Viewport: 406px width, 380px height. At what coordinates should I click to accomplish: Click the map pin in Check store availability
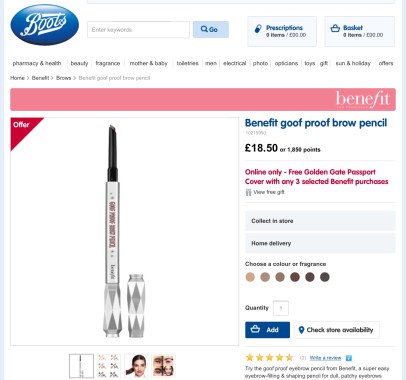[301, 330]
